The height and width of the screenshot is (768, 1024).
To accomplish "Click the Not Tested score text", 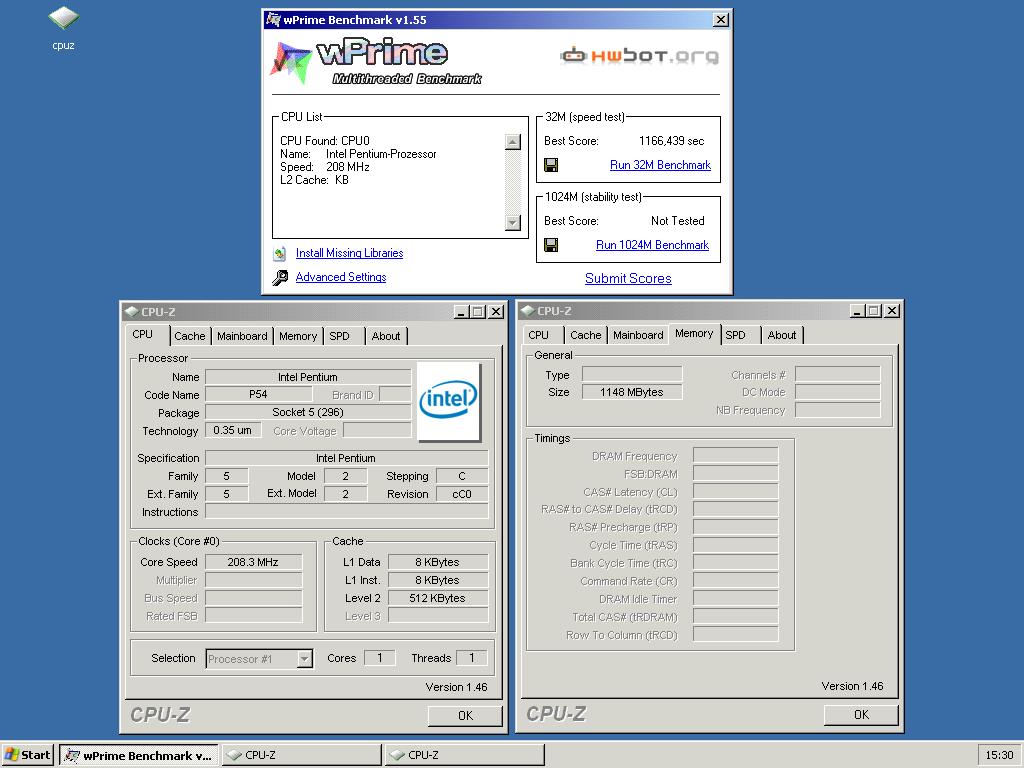I will (x=677, y=221).
